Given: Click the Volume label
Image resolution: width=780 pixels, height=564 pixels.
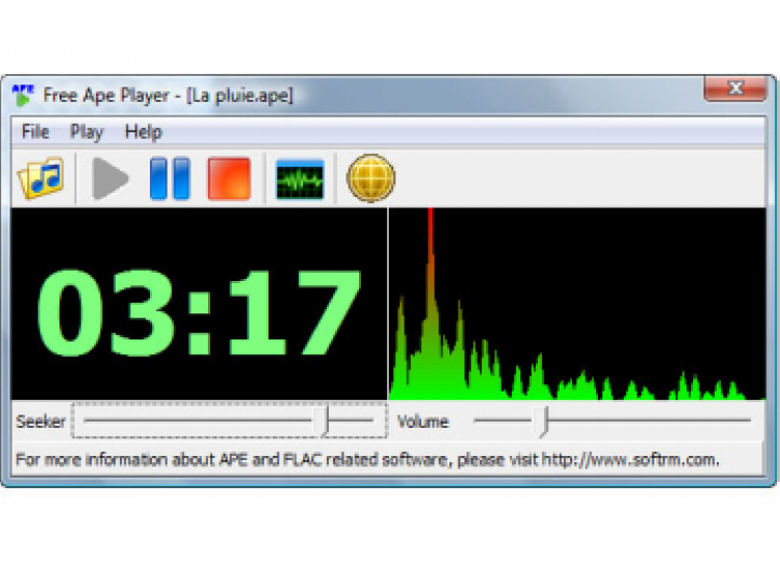Looking at the screenshot, I should [x=423, y=422].
